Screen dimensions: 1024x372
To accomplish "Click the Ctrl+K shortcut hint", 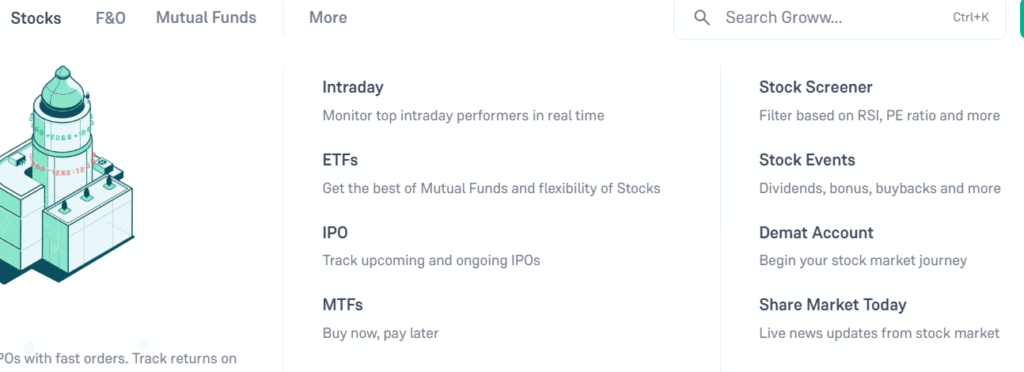I will point(970,18).
